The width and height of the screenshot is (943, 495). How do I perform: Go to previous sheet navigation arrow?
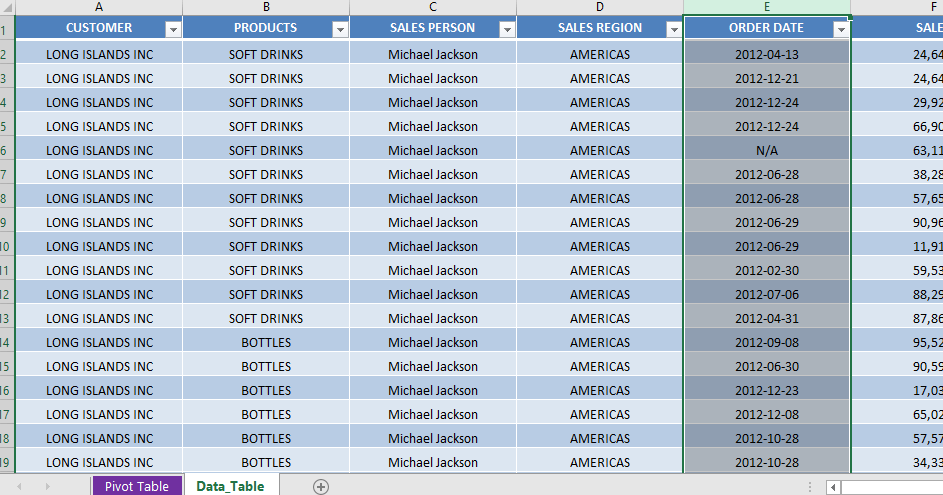click(x=19, y=486)
